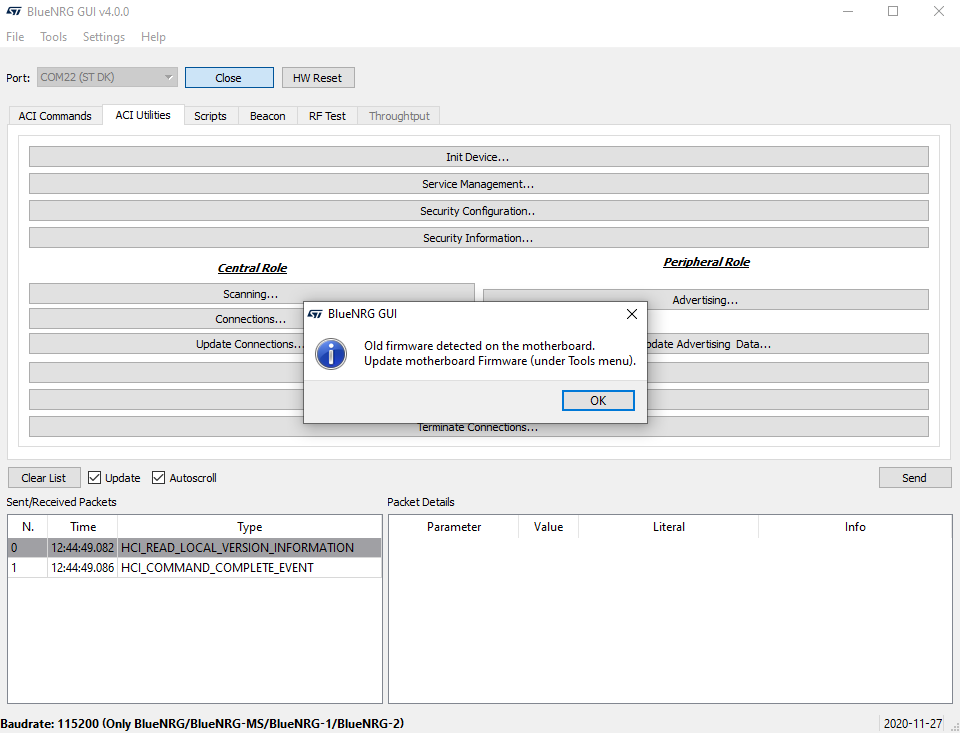Close the BlueNRG GUI message dialog
960x733 pixels.
[632, 314]
